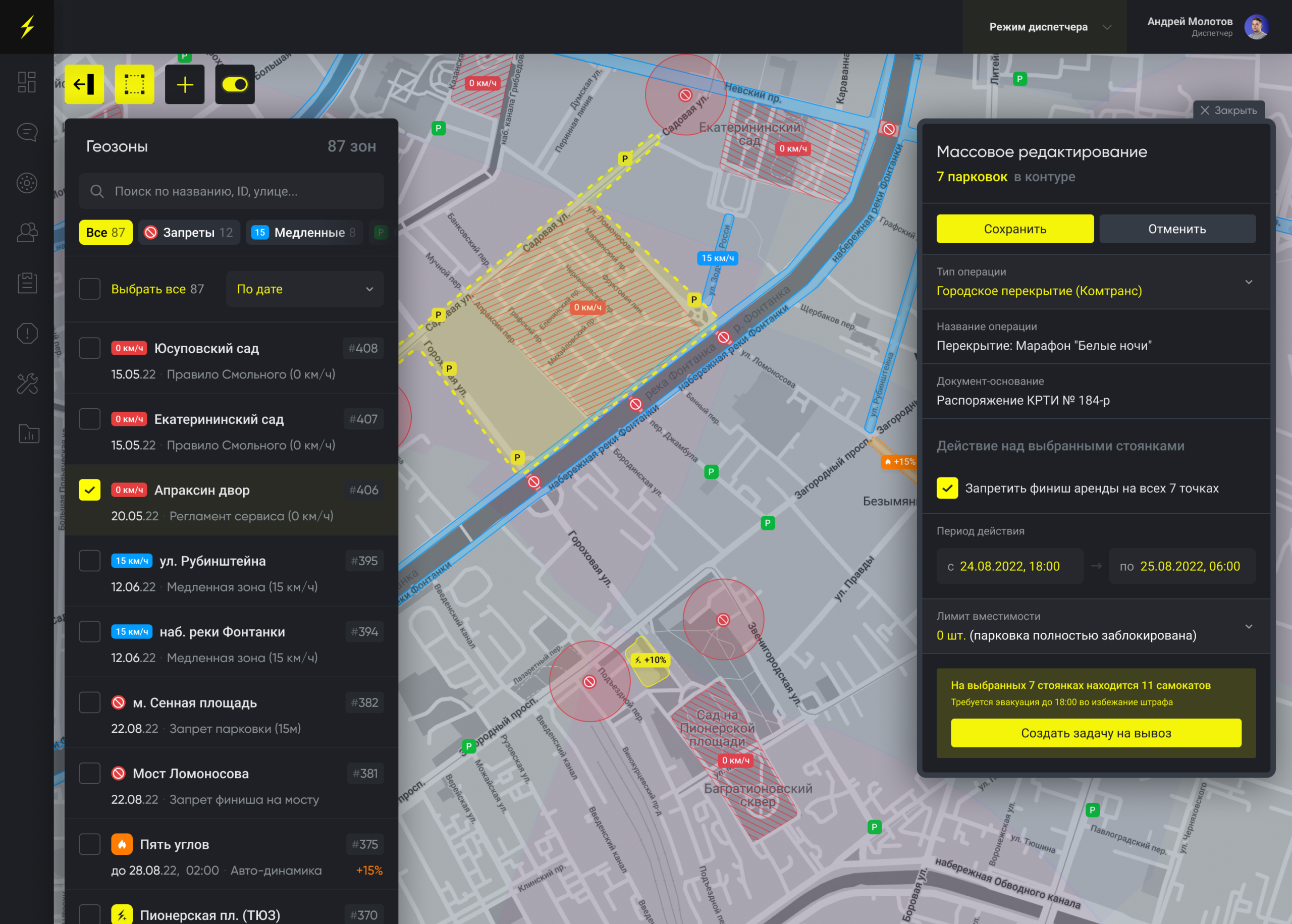This screenshot has width=1292, height=924.
Task: Click the lightning bolt logo
Action: point(27,27)
